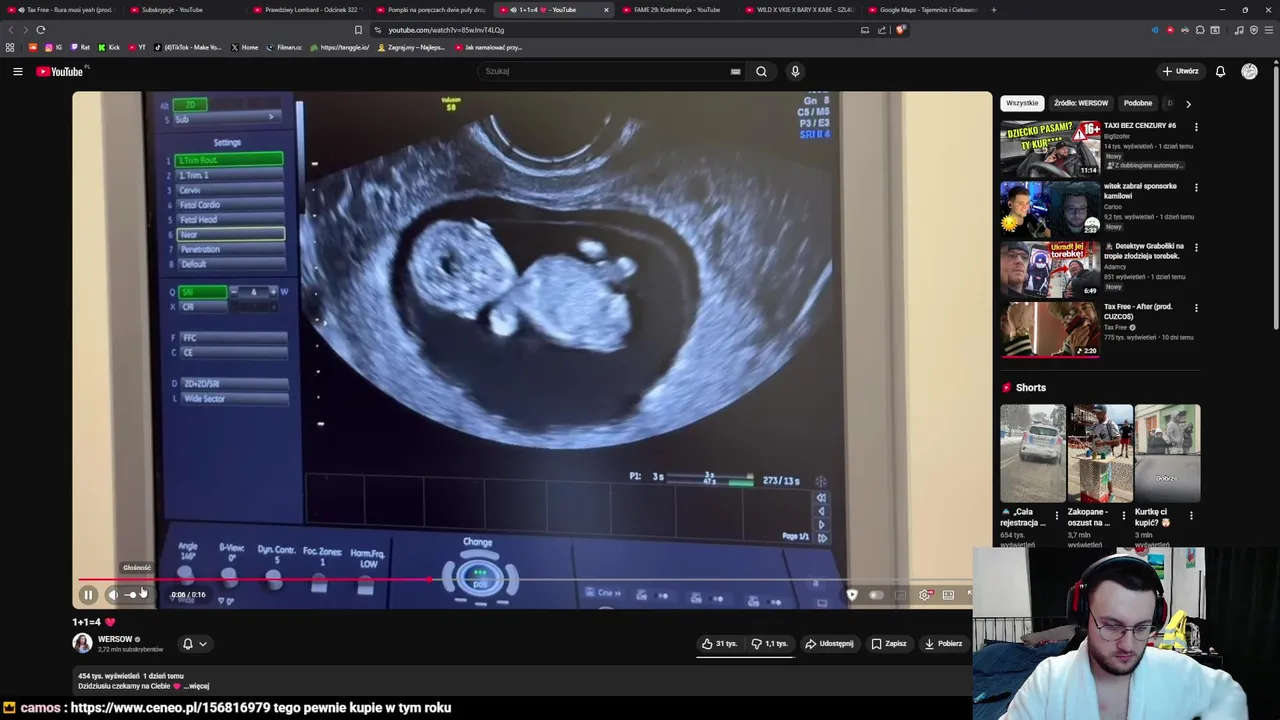Select the Źródło: WERSOW filter chip
1280x720 pixels.
(x=1081, y=103)
